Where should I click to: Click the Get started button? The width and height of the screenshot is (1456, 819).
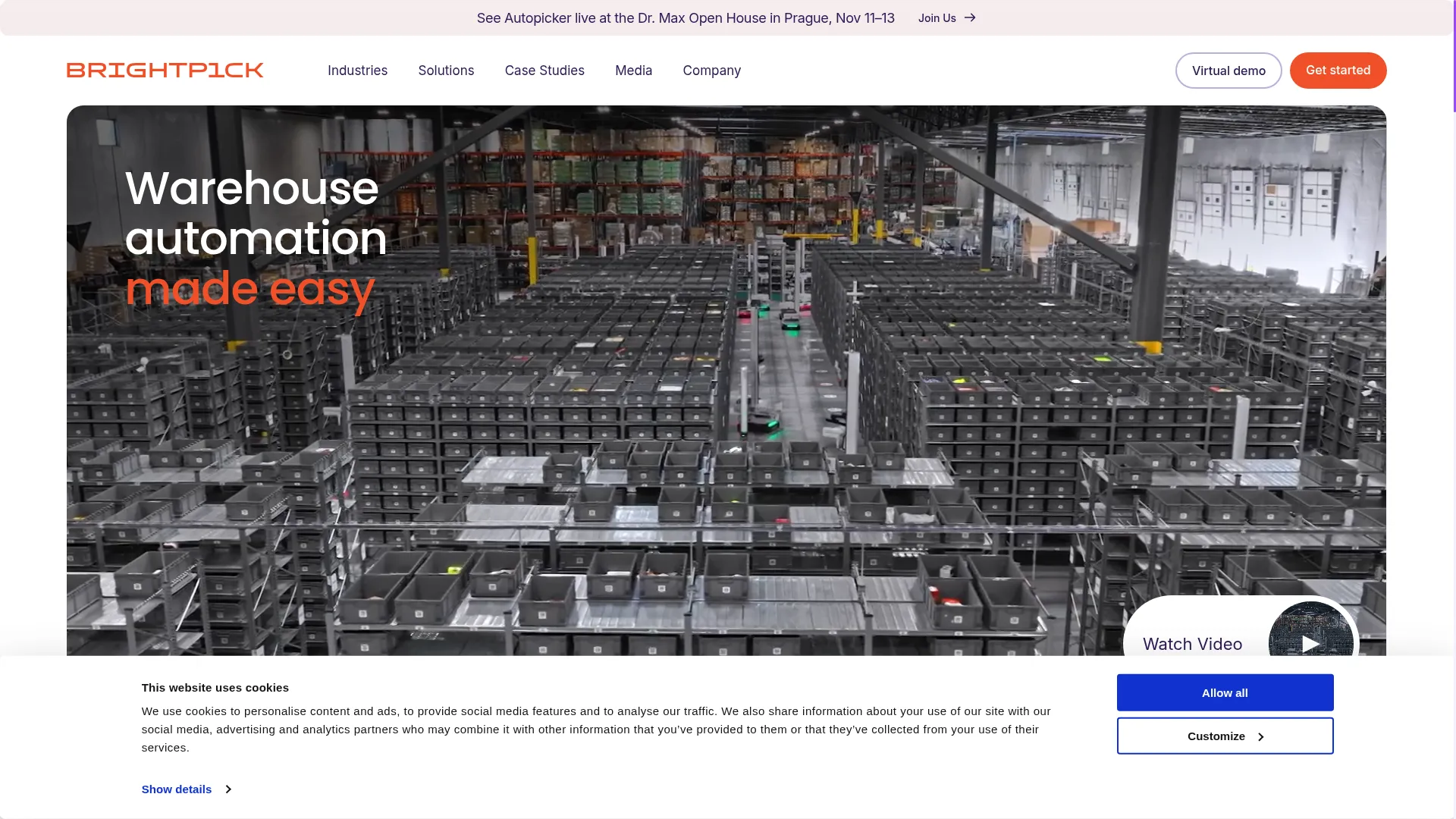coord(1338,71)
